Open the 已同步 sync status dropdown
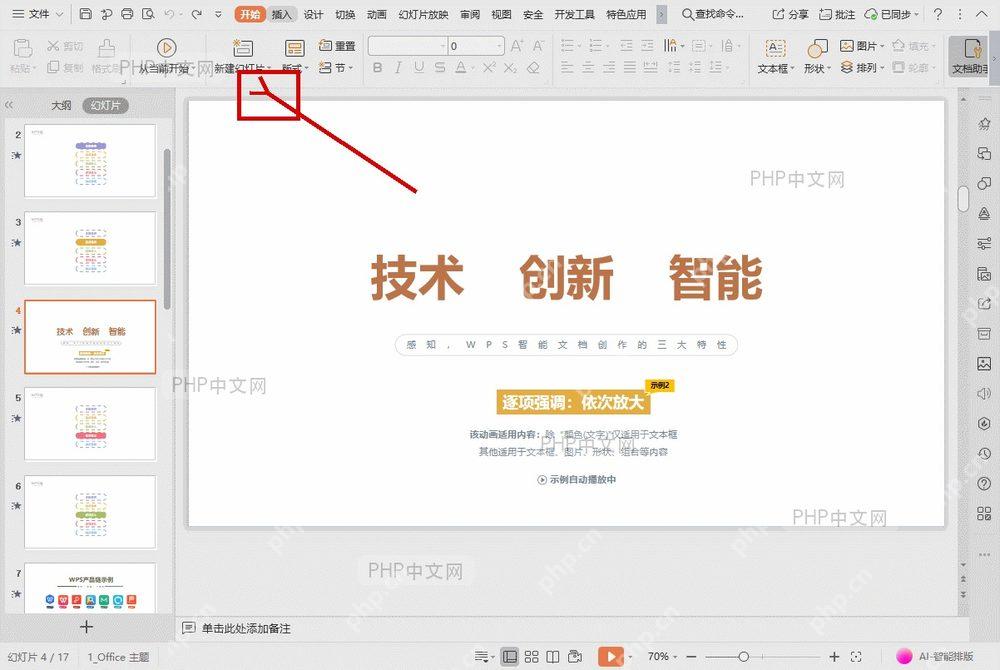This screenshot has width=1000, height=670. [892, 14]
